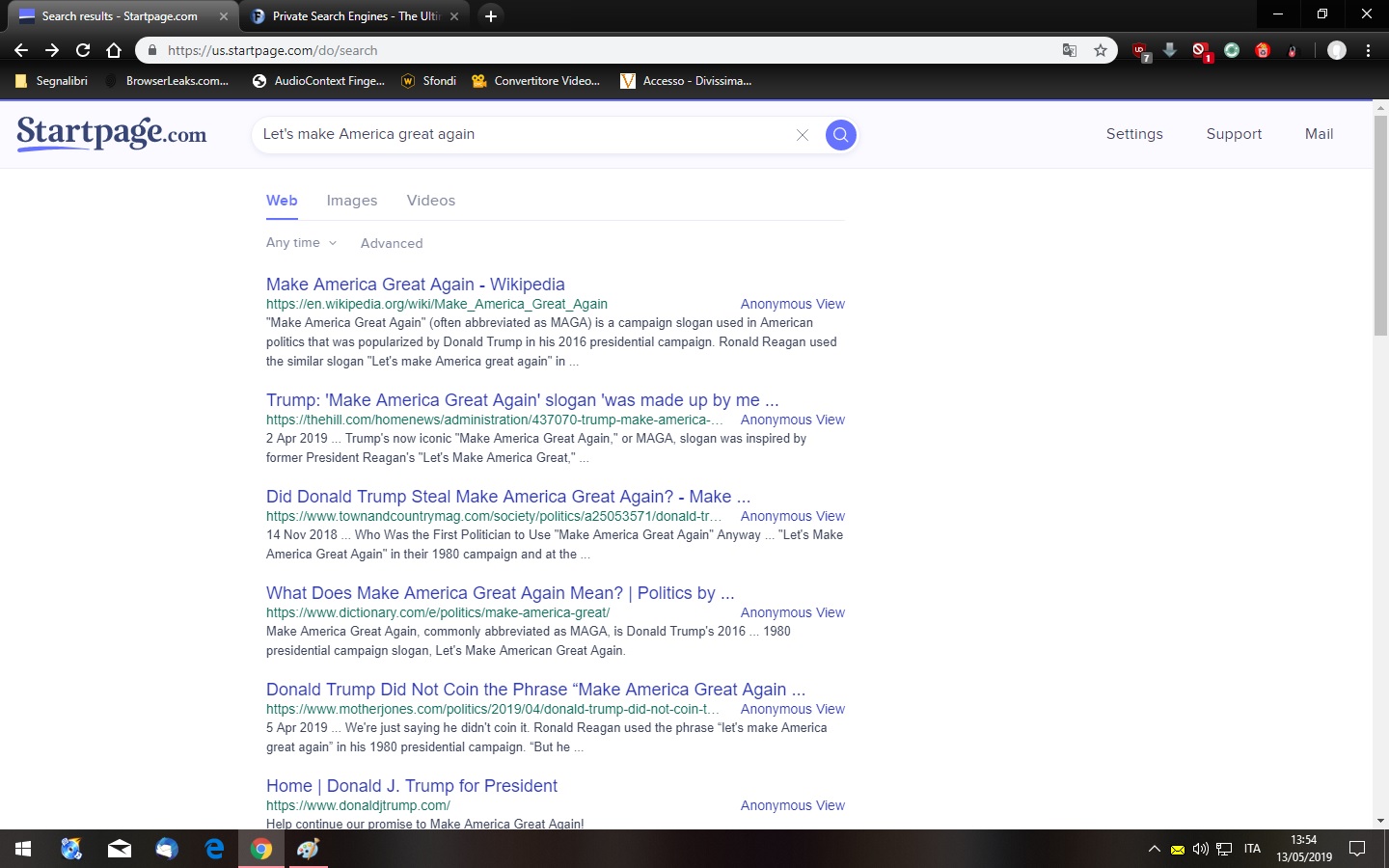Screen dimensions: 1389x868
Task: Switch to the Paint app in the taskbar
Action: point(309,849)
